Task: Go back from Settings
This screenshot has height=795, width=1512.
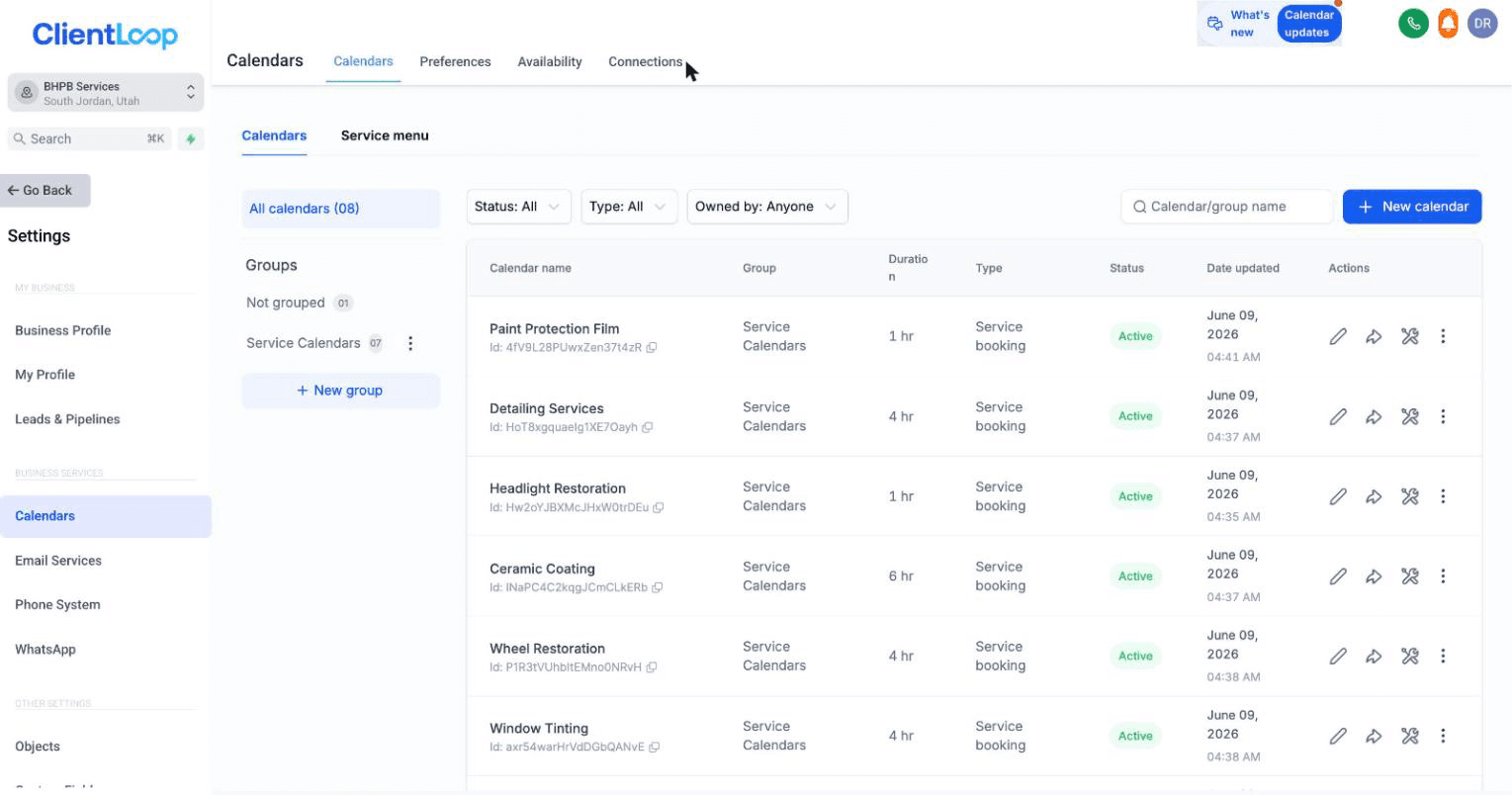Action: click(x=45, y=190)
